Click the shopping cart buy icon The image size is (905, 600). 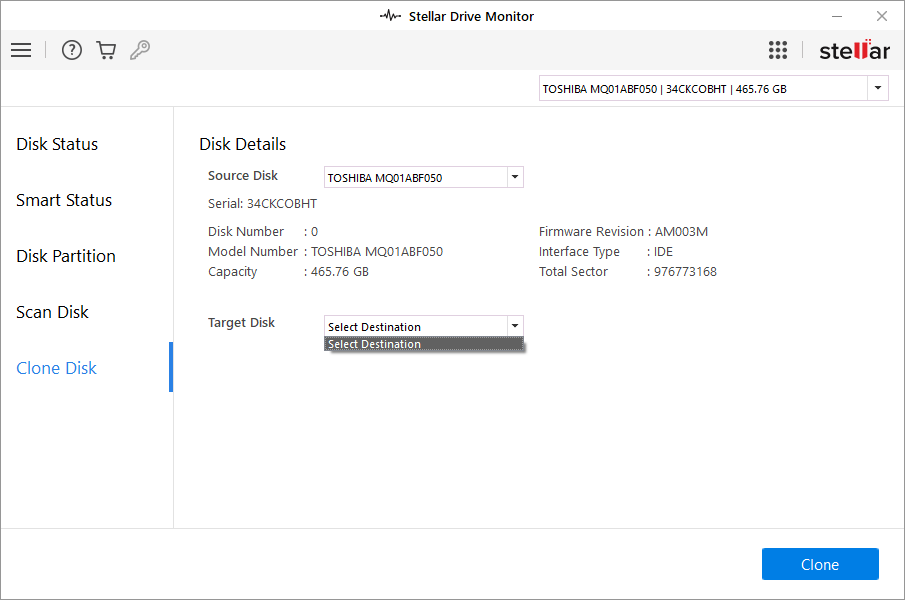[106, 50]
